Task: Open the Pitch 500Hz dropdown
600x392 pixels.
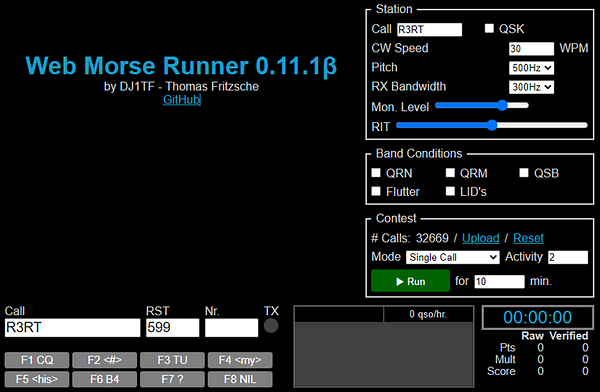Action: point(531,68)
